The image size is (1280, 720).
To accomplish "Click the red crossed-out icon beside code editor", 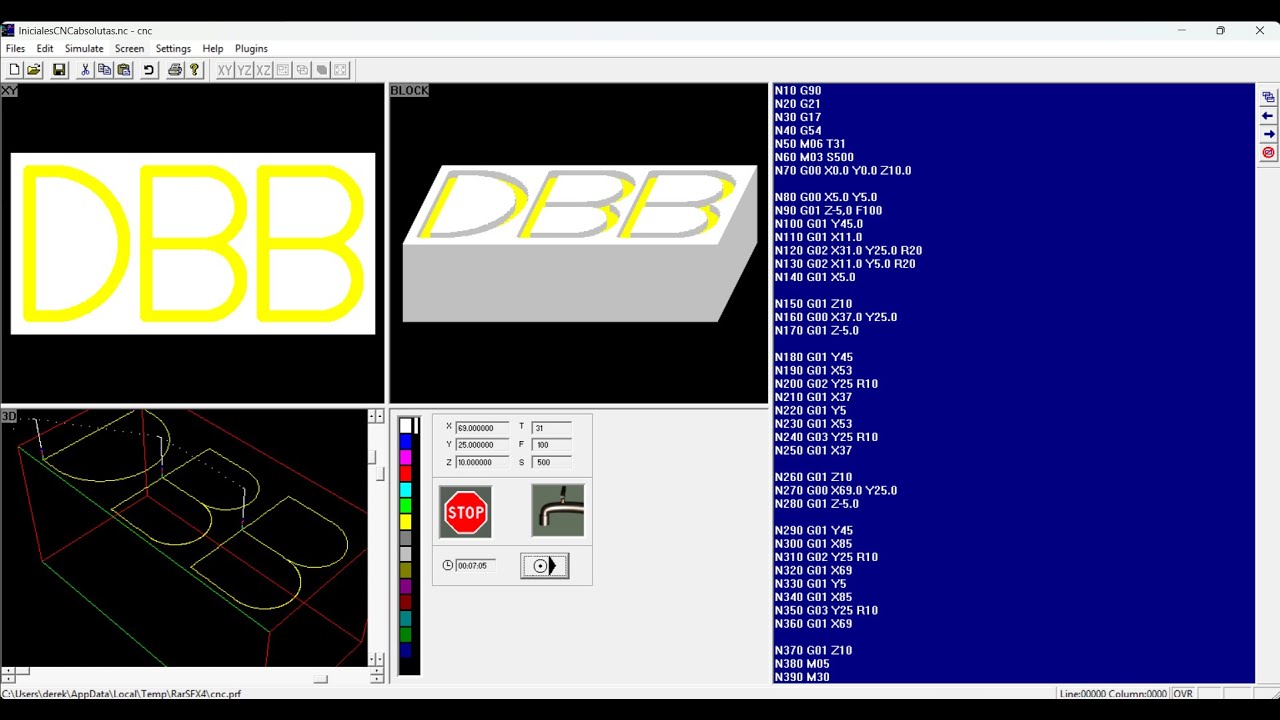I will (1268, 153).
